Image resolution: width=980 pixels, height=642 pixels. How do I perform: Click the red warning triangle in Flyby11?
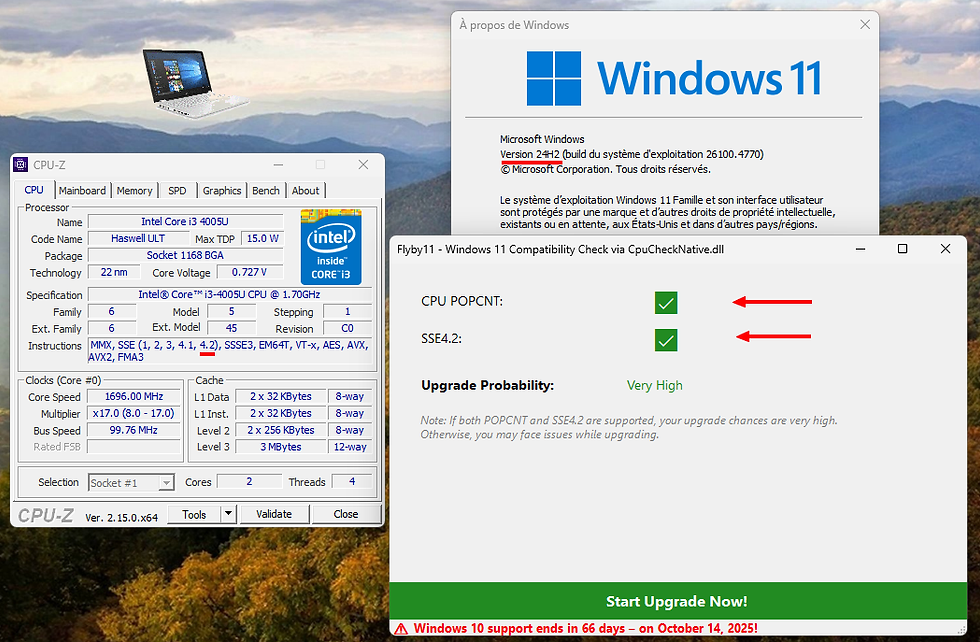click(x=401, y=629)
